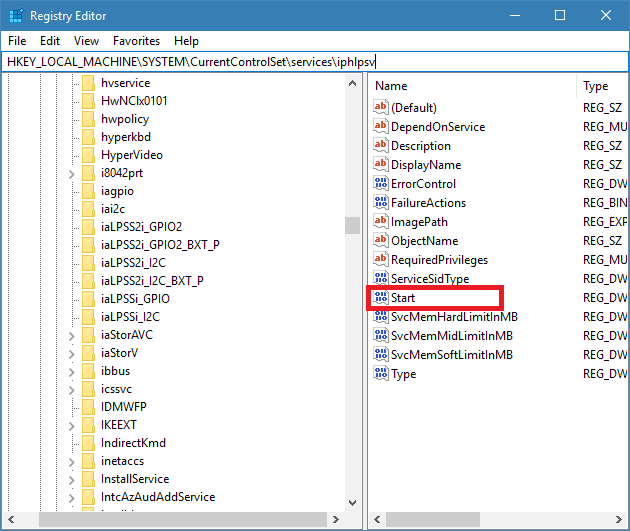Select the string icon beside DependOnService
Screen dimensions: 630x531
[380, 126]
